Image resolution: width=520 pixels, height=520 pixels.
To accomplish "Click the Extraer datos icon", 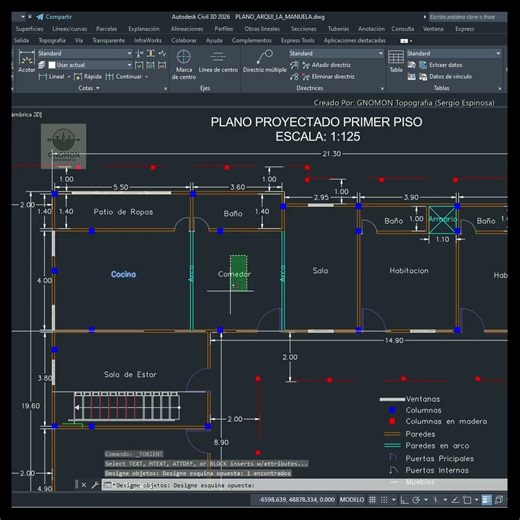I will pos(423,65).
